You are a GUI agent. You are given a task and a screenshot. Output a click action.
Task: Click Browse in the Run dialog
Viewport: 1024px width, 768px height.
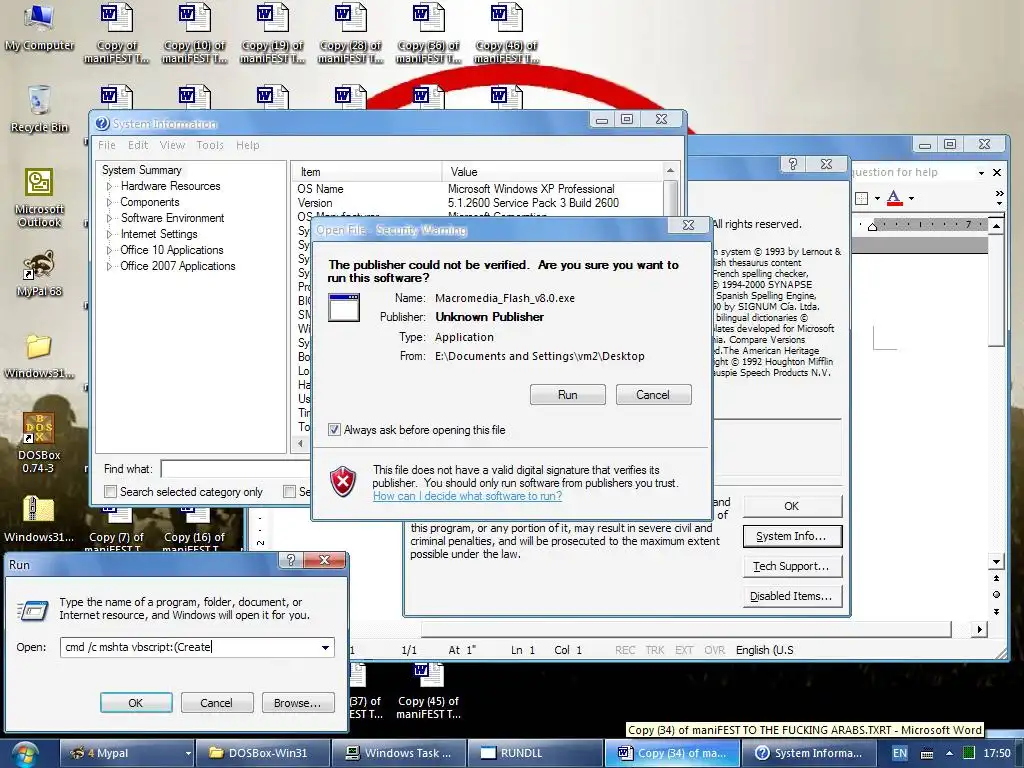pos(298,703)
